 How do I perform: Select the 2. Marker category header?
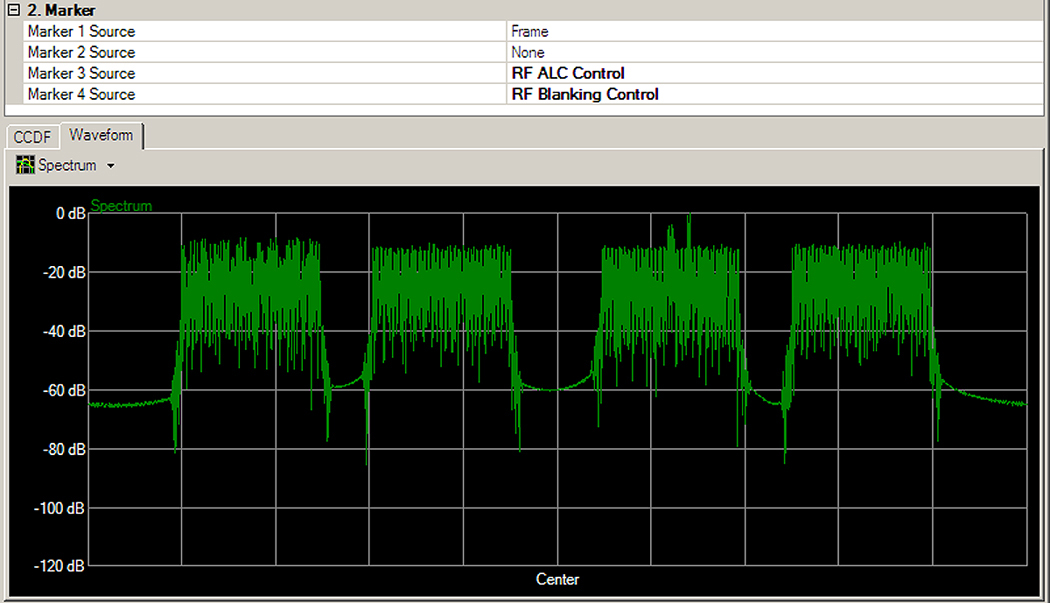[x=62, y=10]
